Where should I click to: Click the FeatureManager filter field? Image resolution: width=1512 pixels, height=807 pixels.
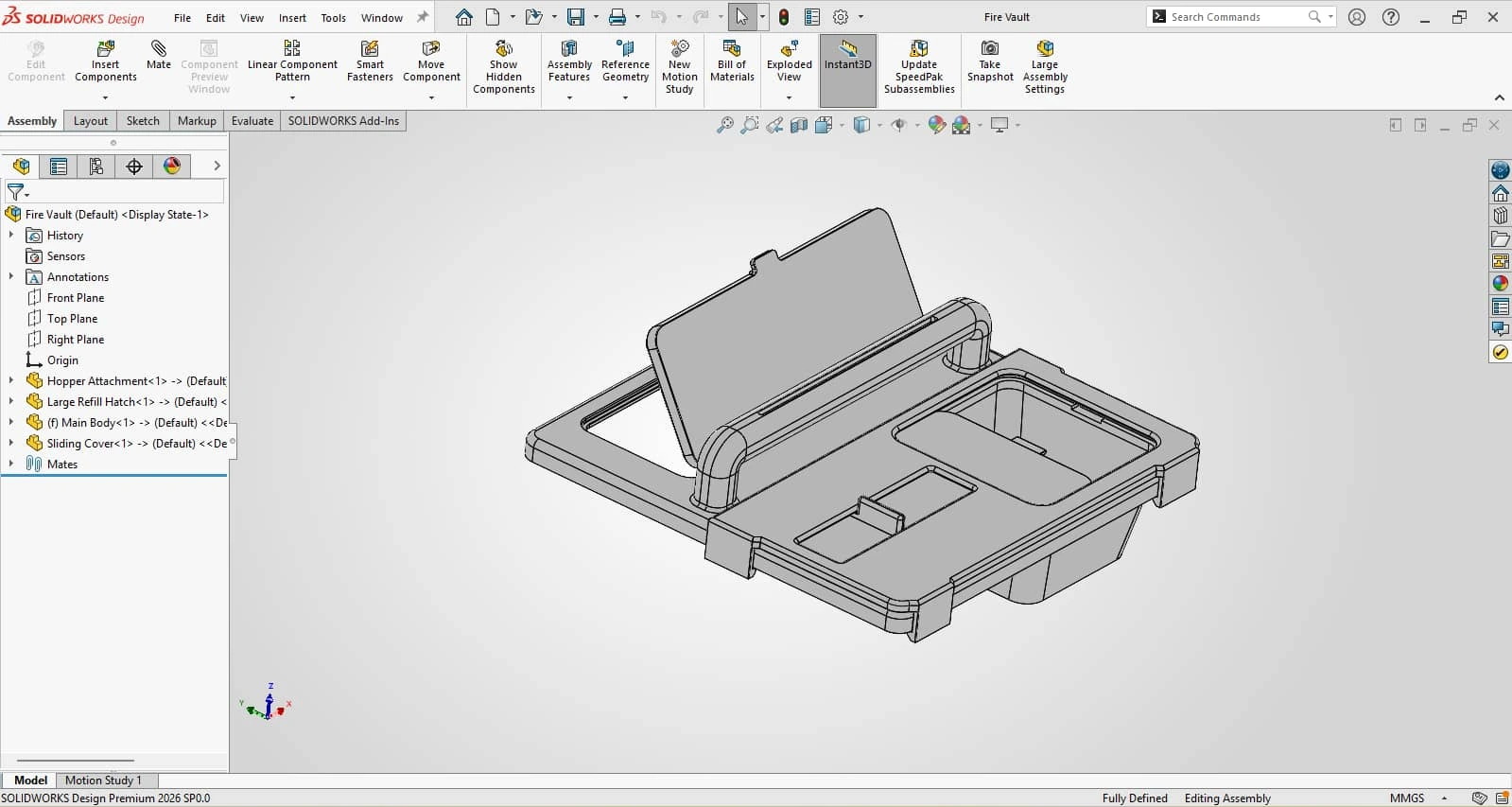tap(114, 192)
